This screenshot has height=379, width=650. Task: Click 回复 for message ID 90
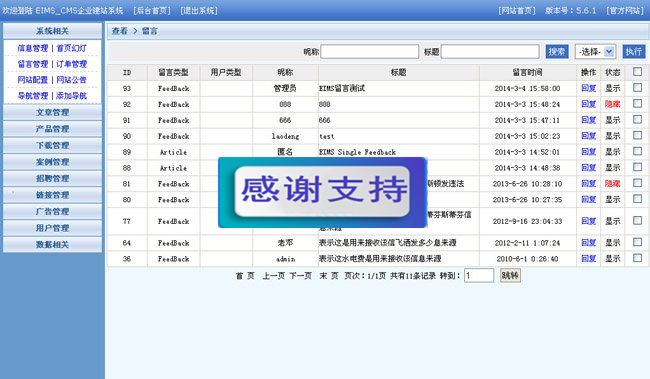[x=589, y=136]
